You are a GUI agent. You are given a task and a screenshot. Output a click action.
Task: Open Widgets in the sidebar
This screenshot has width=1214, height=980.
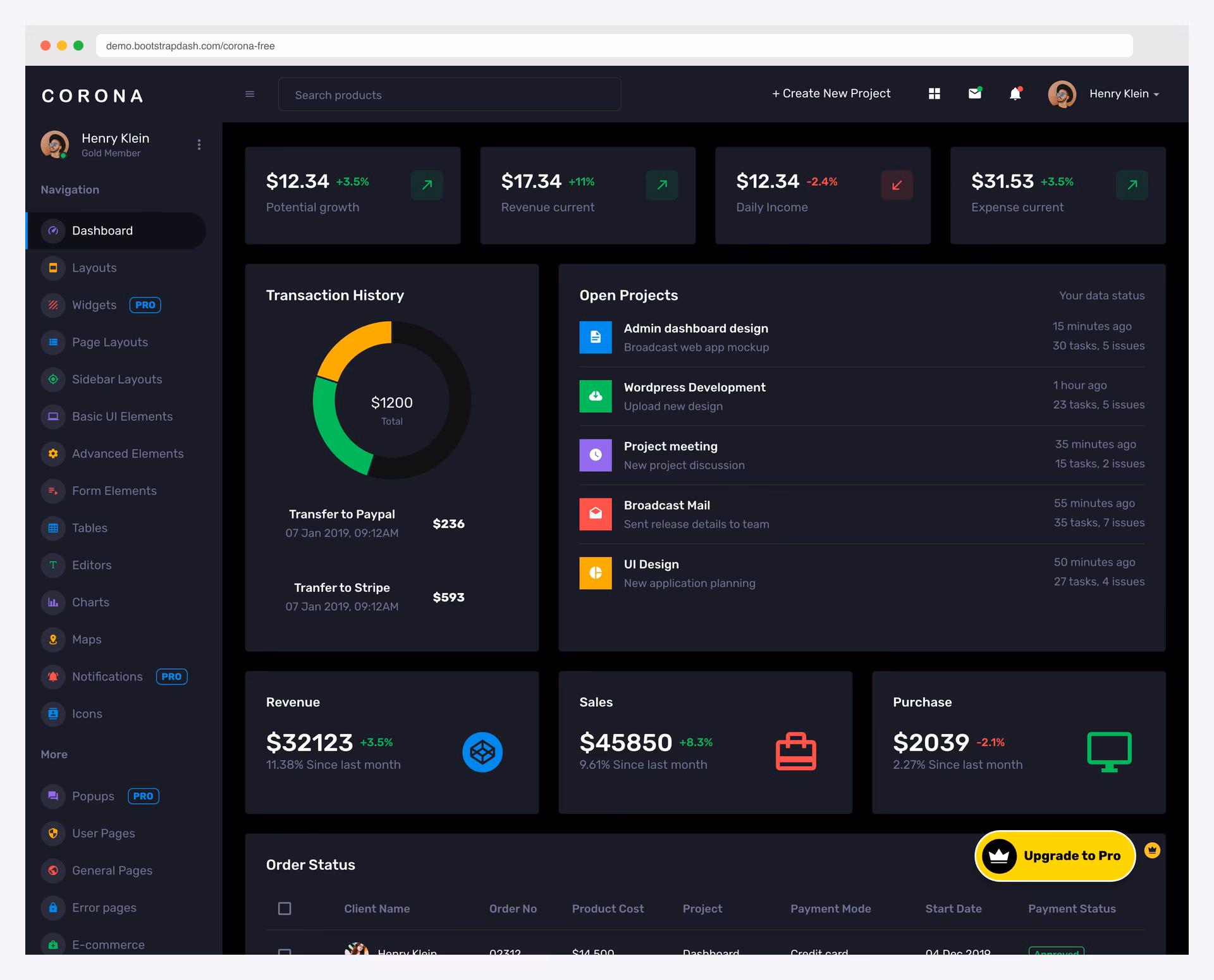pos(116,305)
